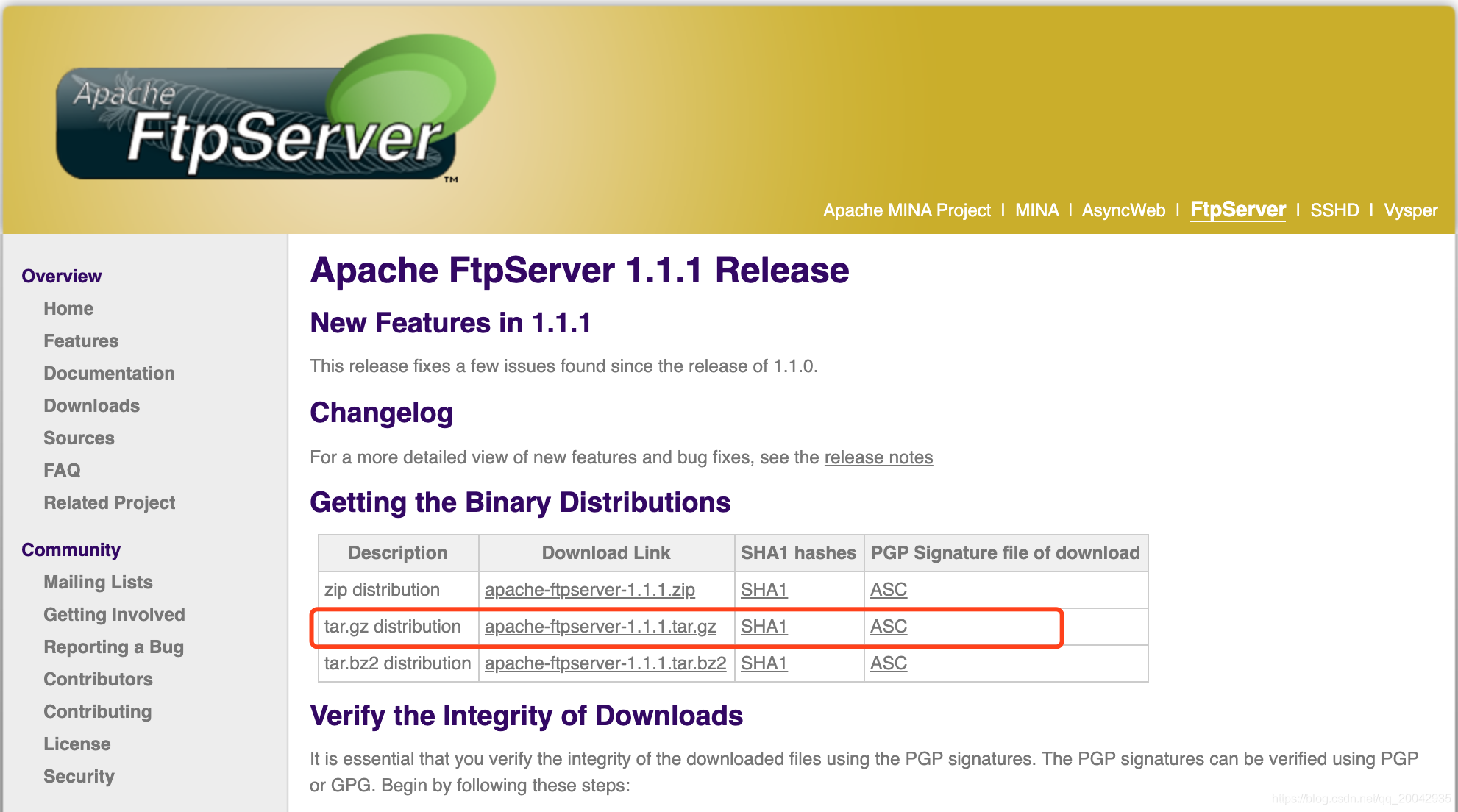Image resolution: width=1458 pixels, height=812 pixels.
Task: Open the Contributors sidebar link
Action: (98, 679)
